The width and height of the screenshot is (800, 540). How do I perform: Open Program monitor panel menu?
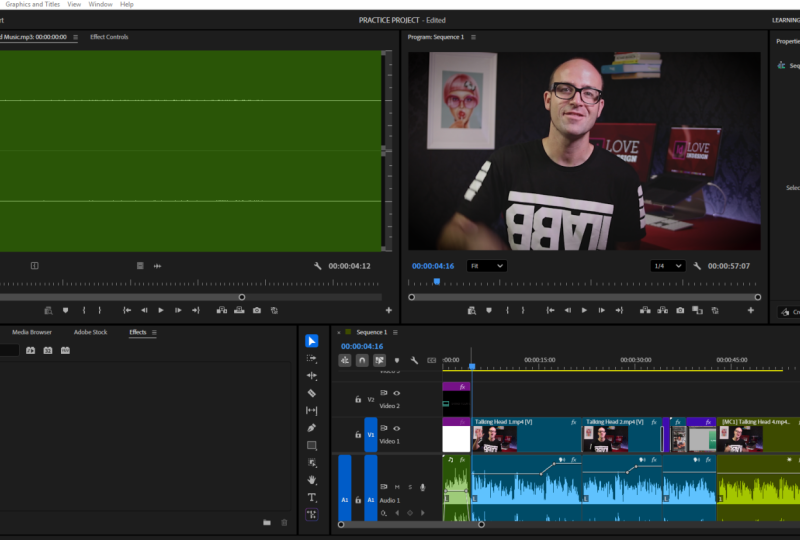[473, 37]
